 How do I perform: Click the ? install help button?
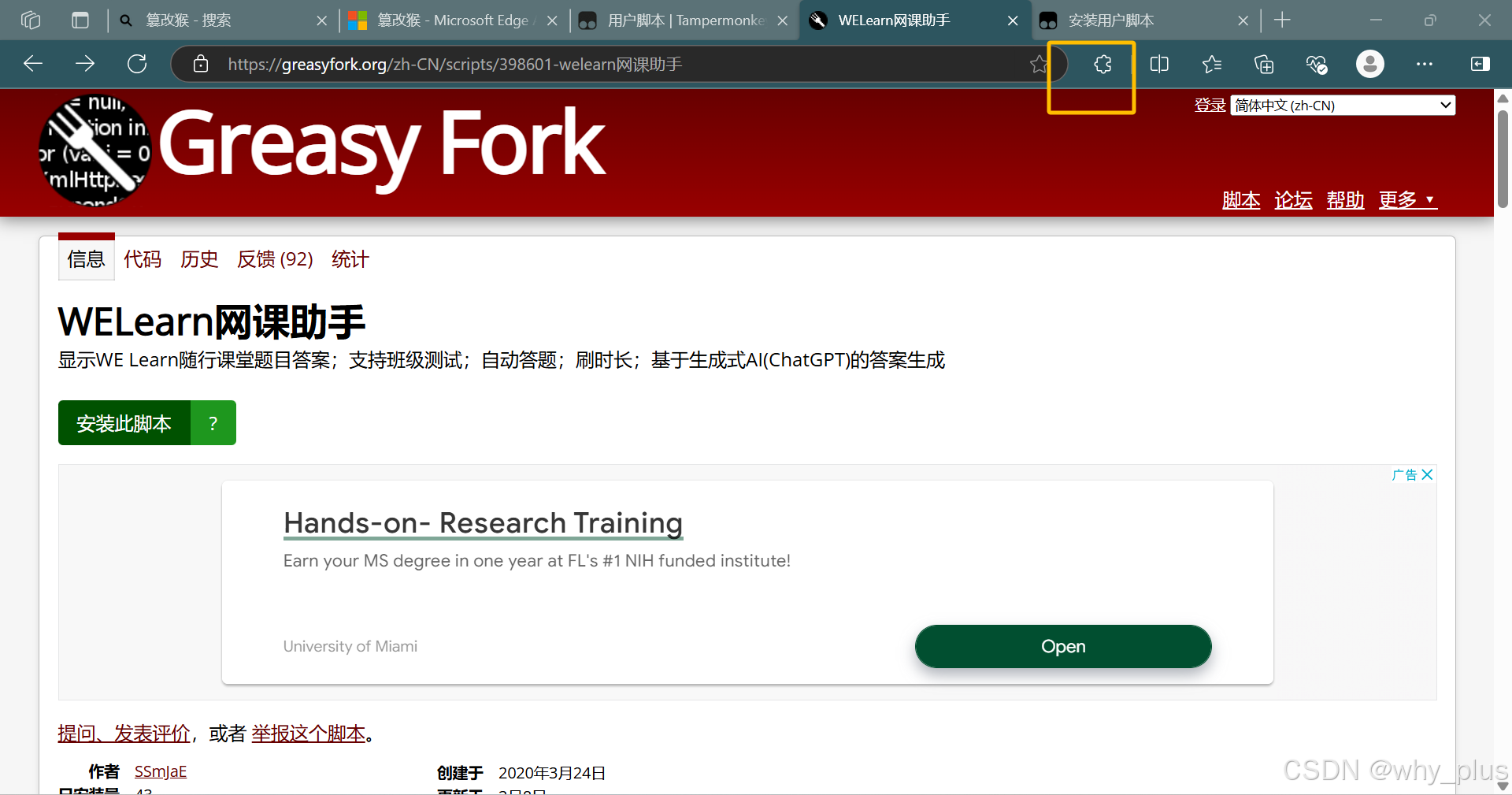coord(213,423)
